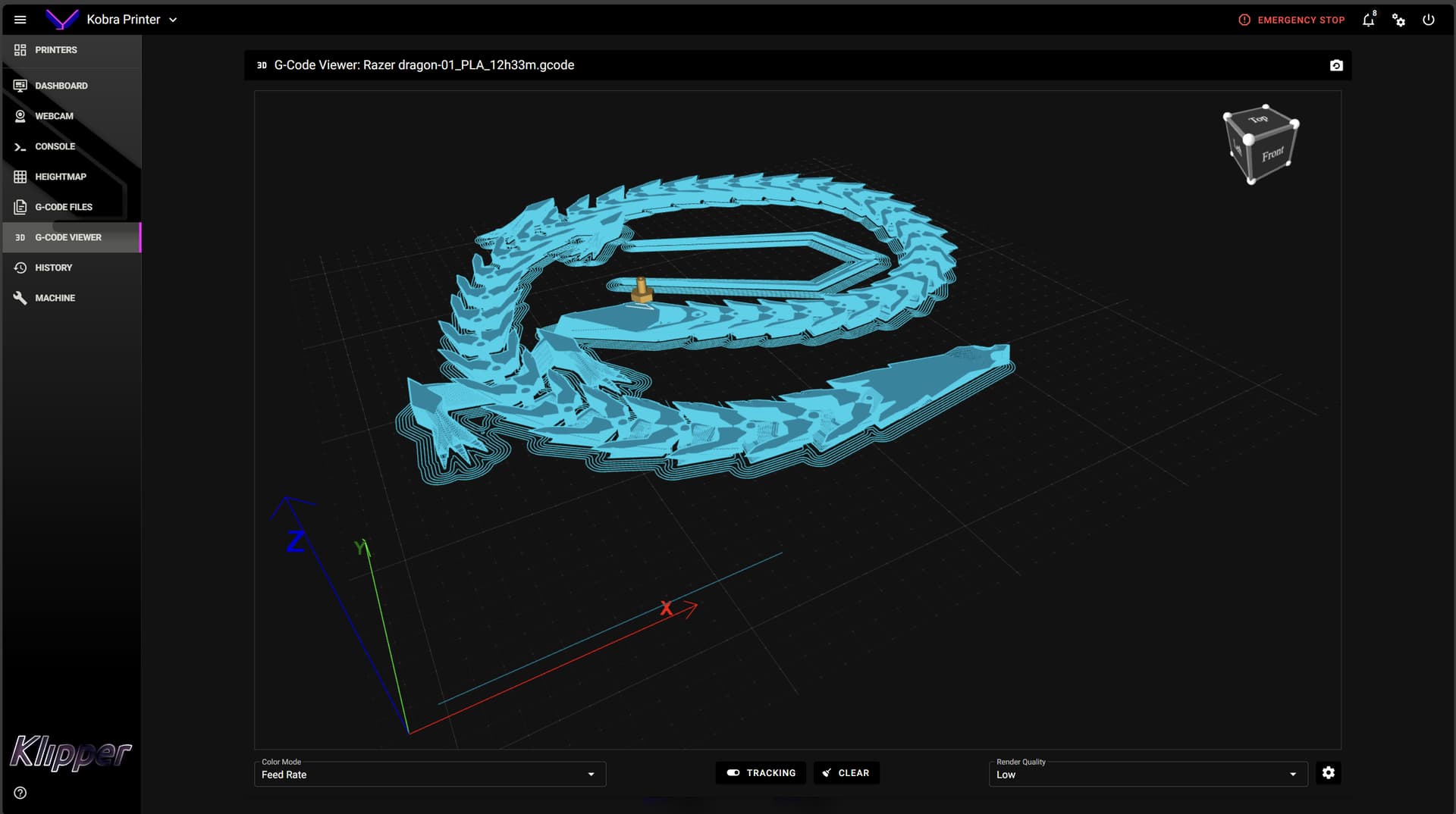
Task: Open the help question mark icon
Action: [x=20, y=793]
